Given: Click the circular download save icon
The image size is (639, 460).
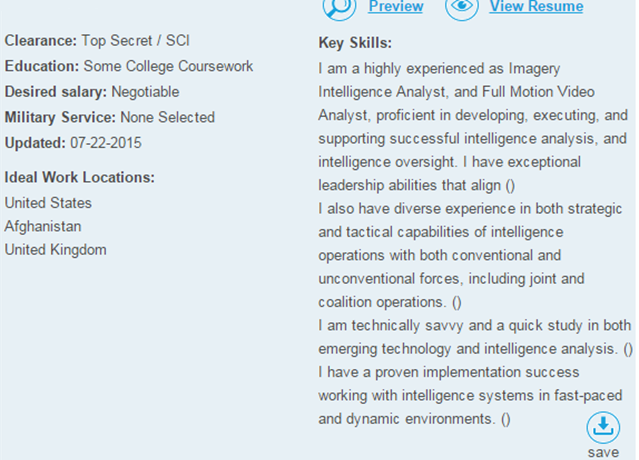Looking at the screenshot, I should 603,427.
